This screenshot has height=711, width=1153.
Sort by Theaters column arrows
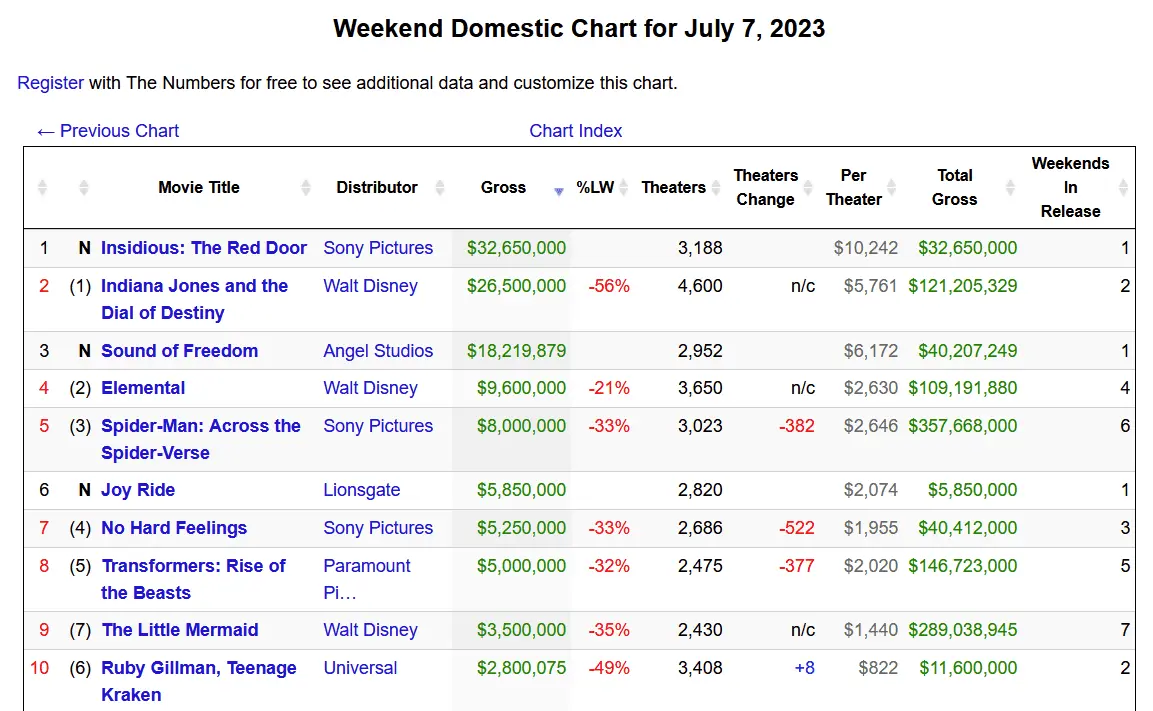(715, 188)
